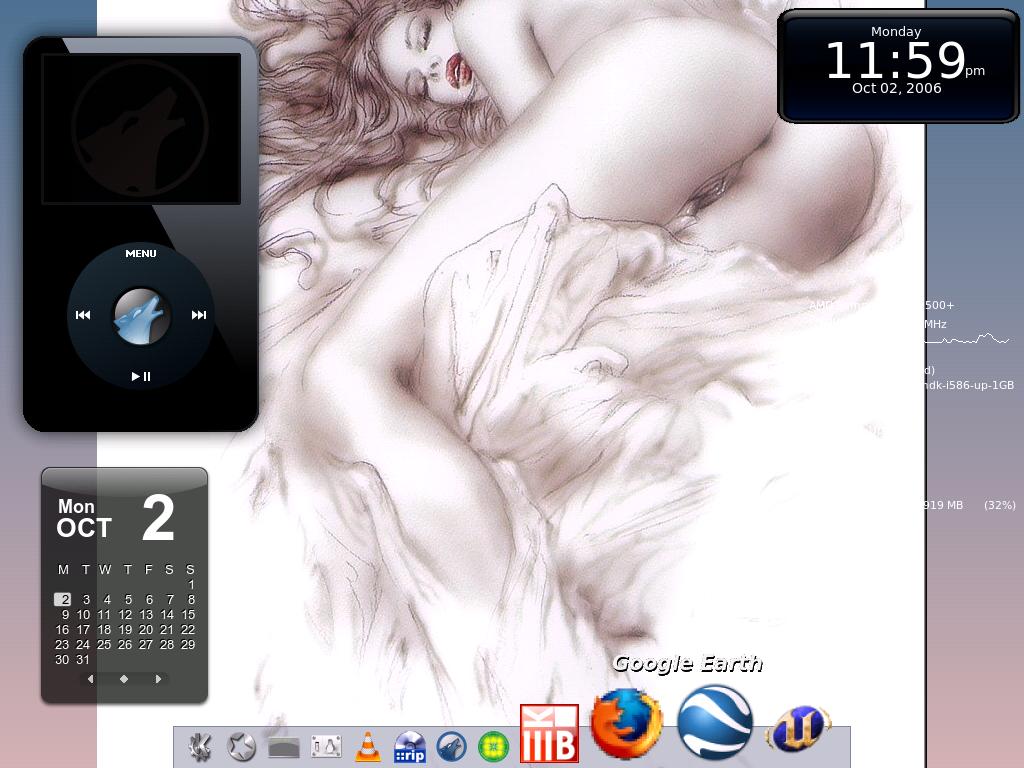
Task: Click the Amarok wolf center button on iPod
Action: coord(141,315)
